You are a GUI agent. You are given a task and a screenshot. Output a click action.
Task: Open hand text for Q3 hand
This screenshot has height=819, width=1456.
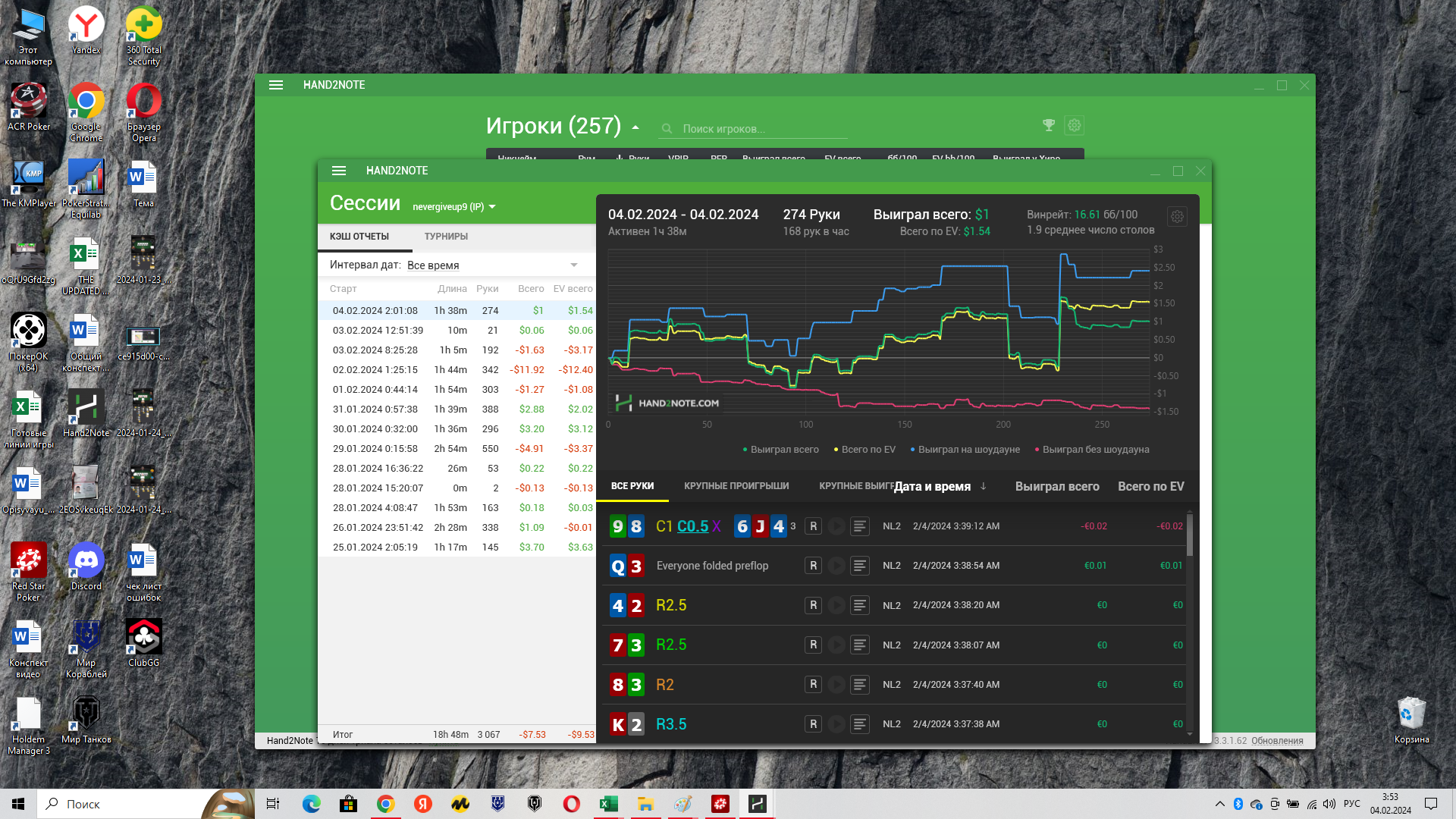[x=859, y=566]
